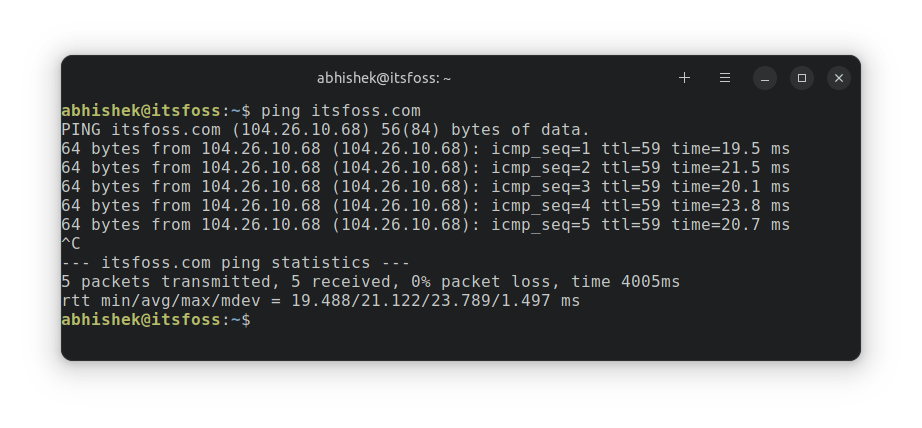Open a new terminal tab with plus icon
The image size is (922, 428).
(684, 78)
